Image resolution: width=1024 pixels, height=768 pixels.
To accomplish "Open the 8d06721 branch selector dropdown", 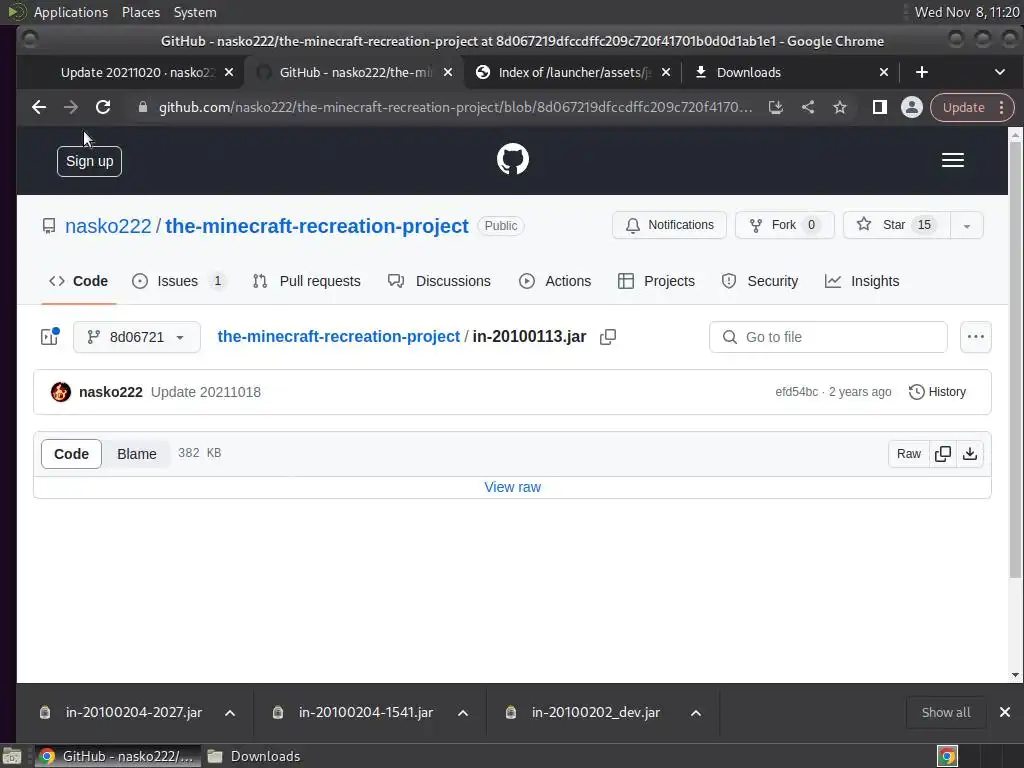I will coord(136,337).
